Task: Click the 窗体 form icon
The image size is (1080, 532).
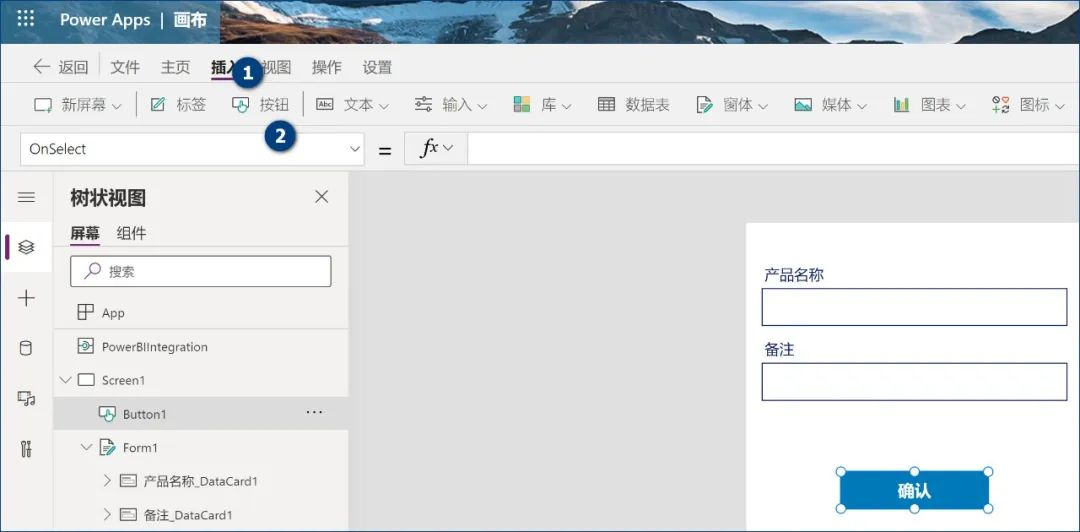Action: 704,105
